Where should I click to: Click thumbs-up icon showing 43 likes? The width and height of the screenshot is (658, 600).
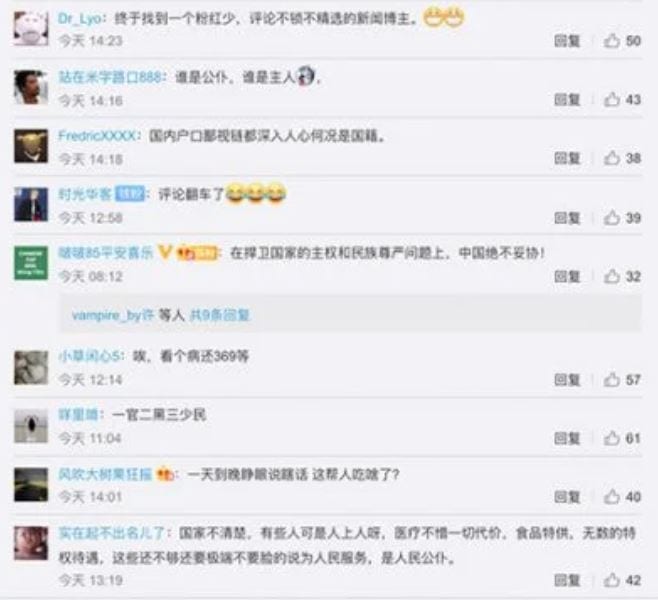click(611, 99)
